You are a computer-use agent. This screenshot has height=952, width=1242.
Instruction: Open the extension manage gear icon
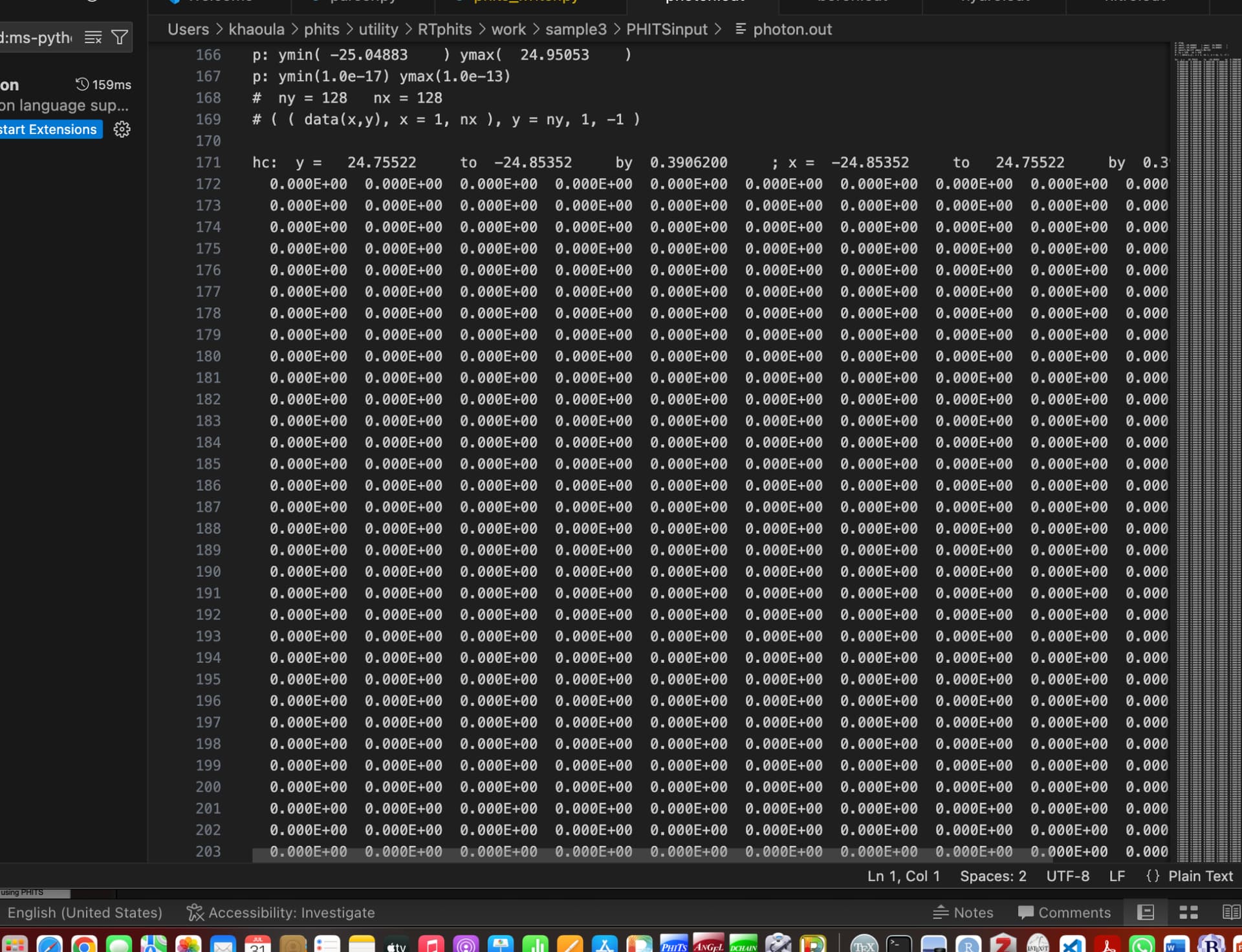[122, 129]
